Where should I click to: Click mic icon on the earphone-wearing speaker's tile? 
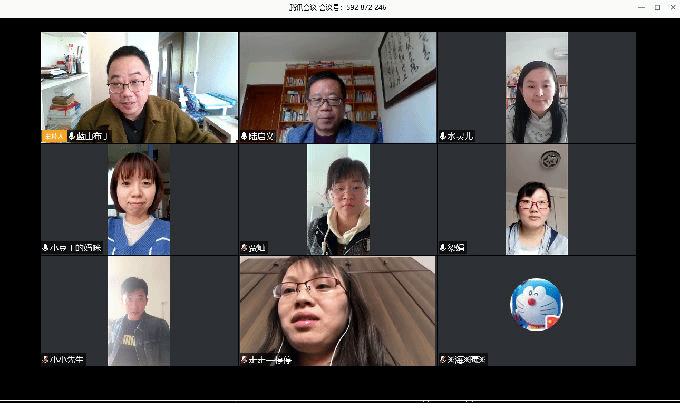pos(244,359)
